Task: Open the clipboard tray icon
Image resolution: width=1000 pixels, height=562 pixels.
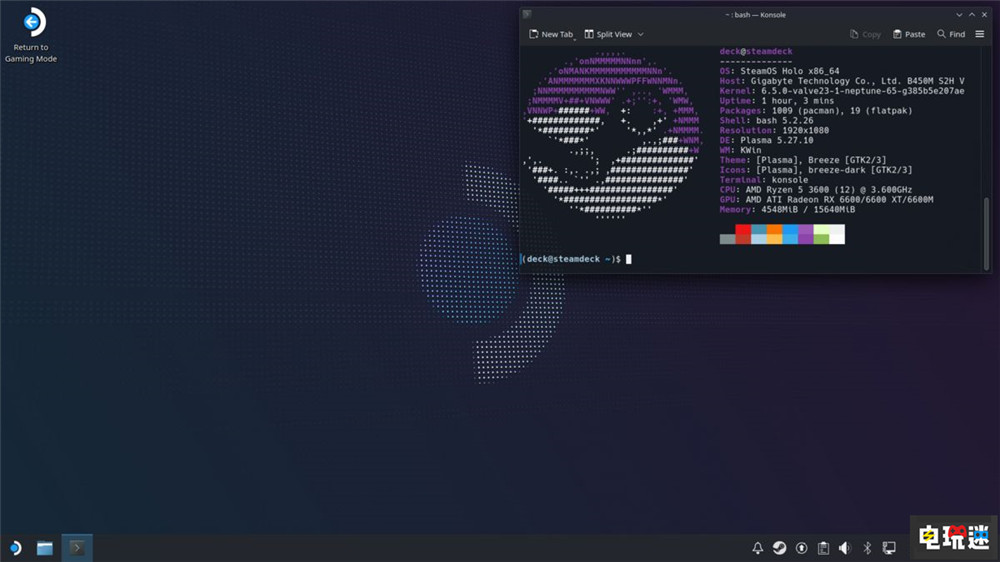Action: point(823,548)
